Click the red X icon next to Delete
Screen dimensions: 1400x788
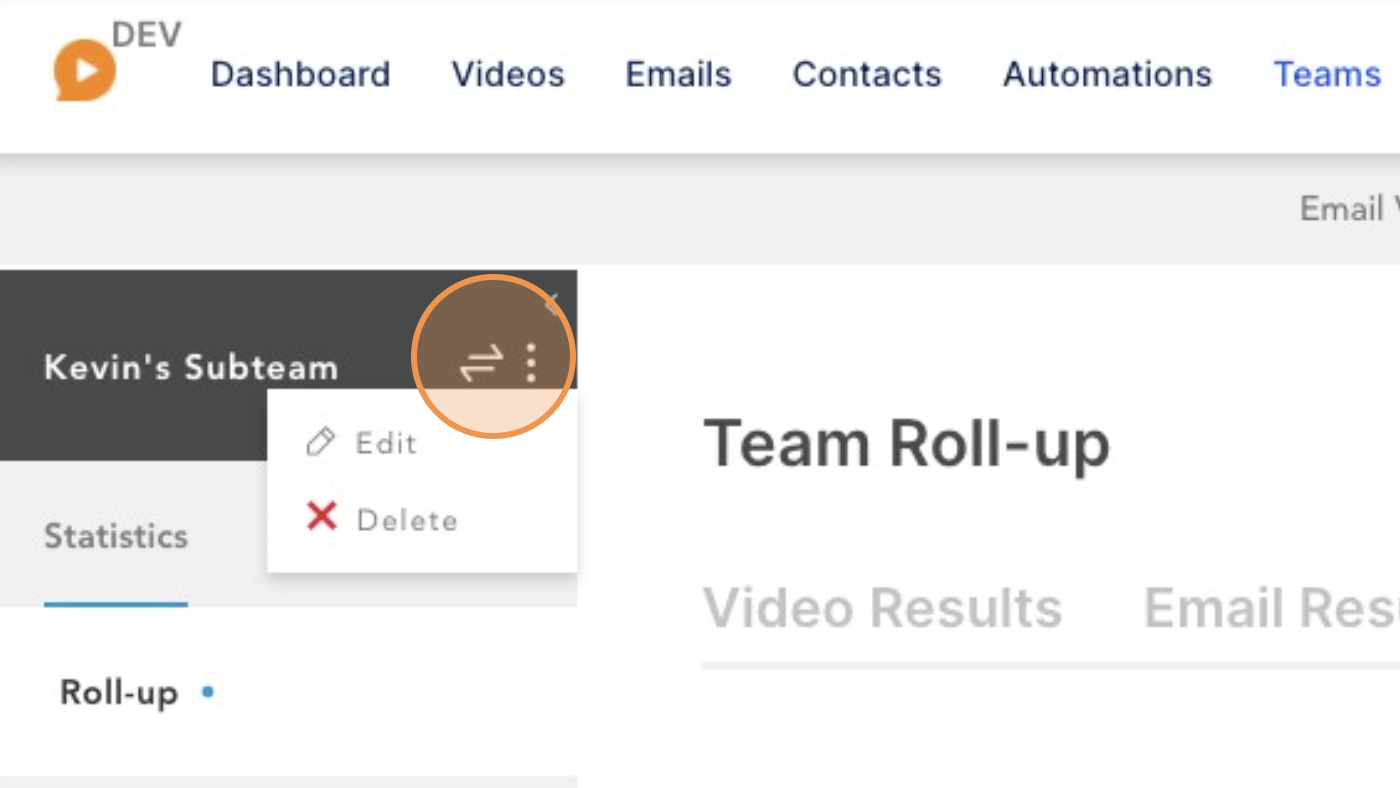[x=321, y=517]
